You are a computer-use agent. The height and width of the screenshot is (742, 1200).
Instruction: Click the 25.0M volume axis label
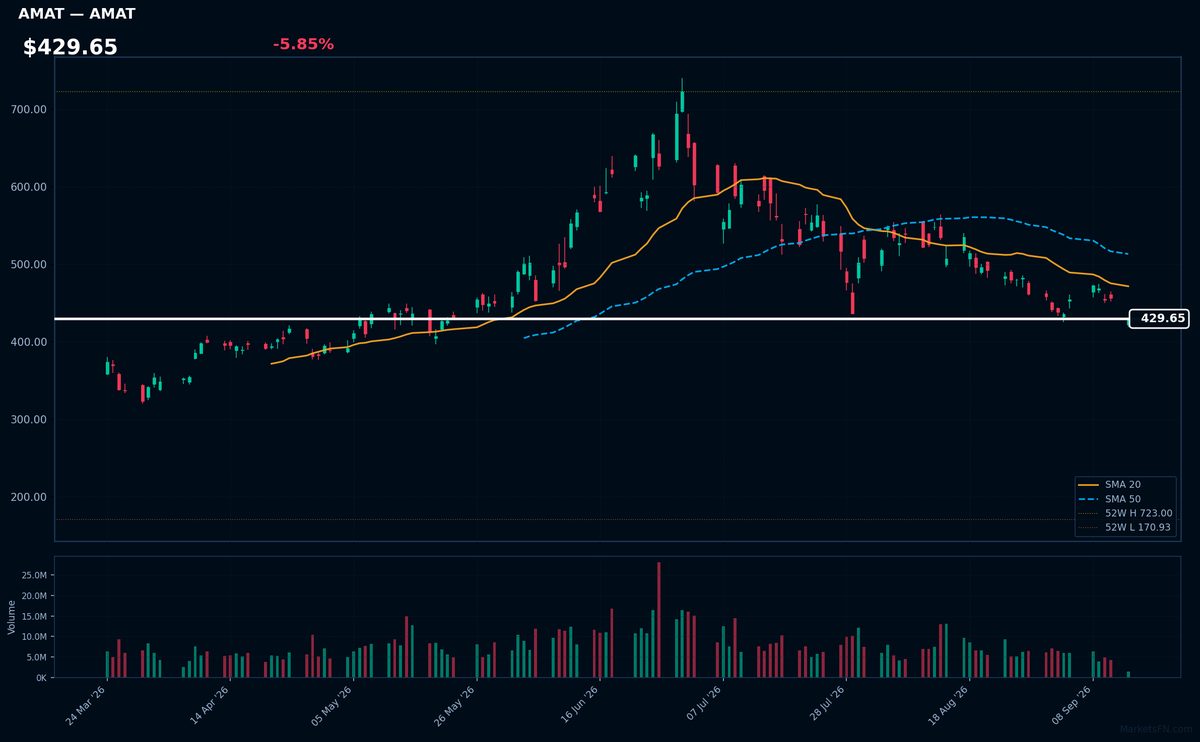[34, 575]
